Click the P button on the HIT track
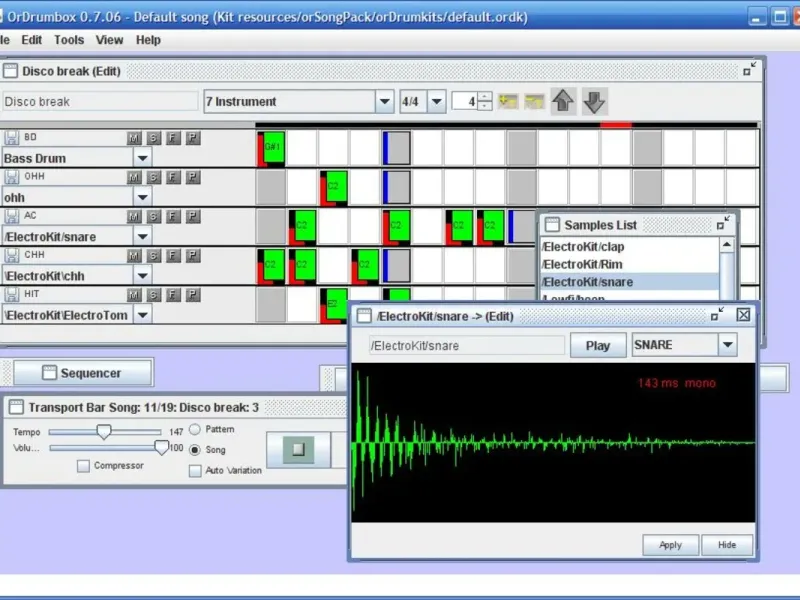Screen dimensions: 800x600 (x=192, y=295)
